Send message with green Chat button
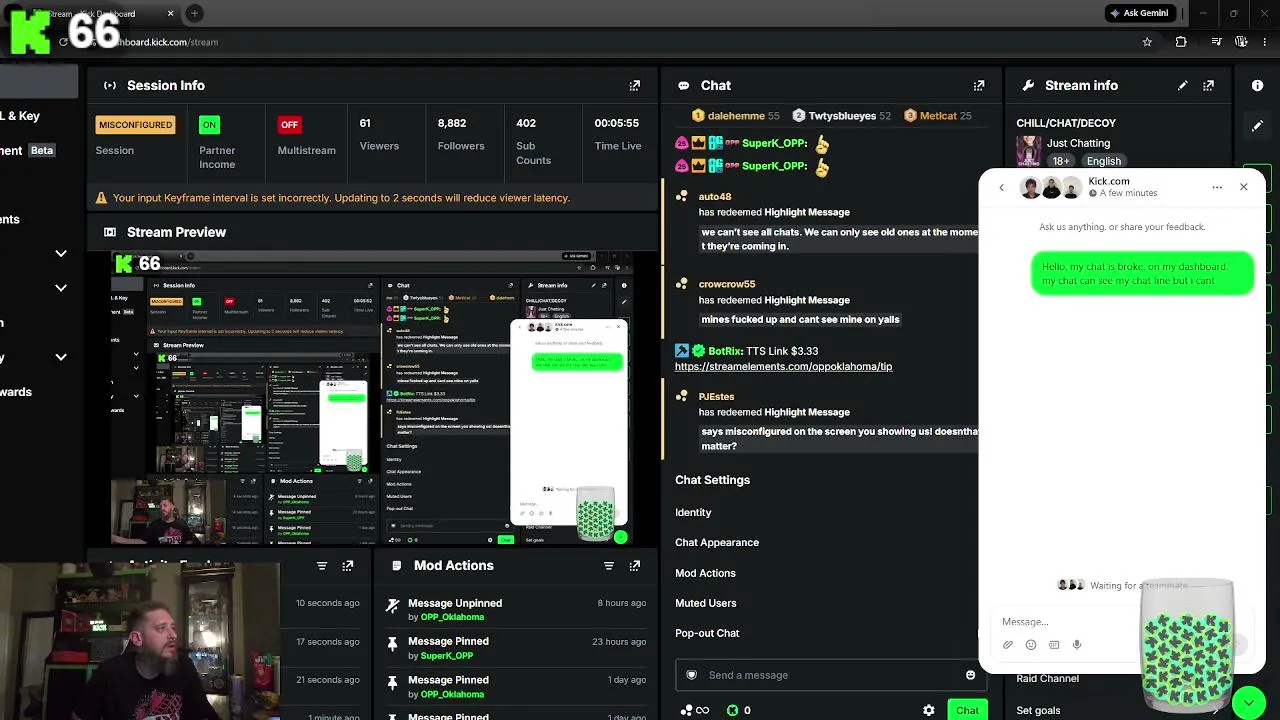1280x720 pixels. pyautogui.click(x=967, y=710)
